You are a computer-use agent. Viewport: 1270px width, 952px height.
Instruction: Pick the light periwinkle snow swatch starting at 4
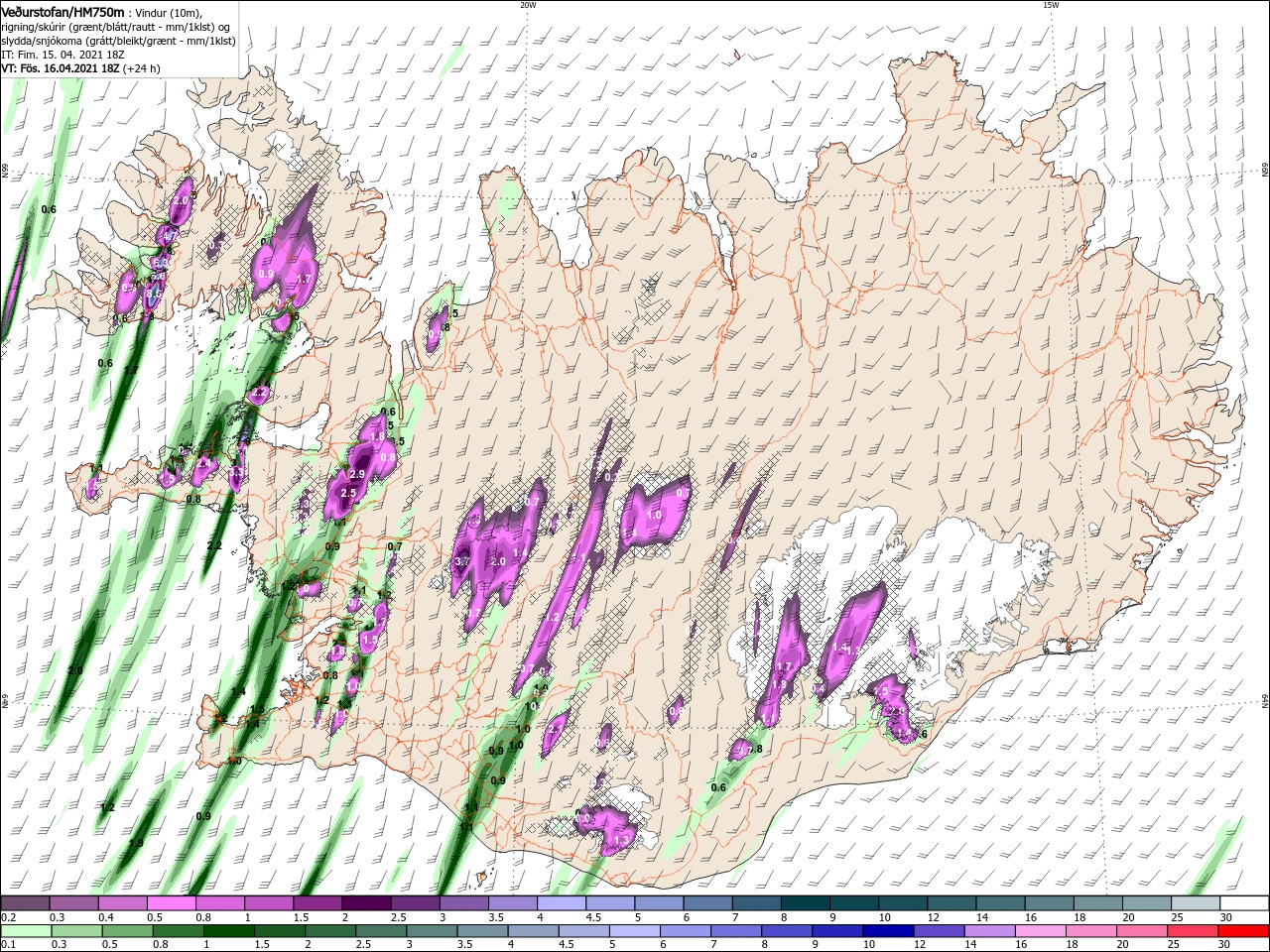[562, 903]
